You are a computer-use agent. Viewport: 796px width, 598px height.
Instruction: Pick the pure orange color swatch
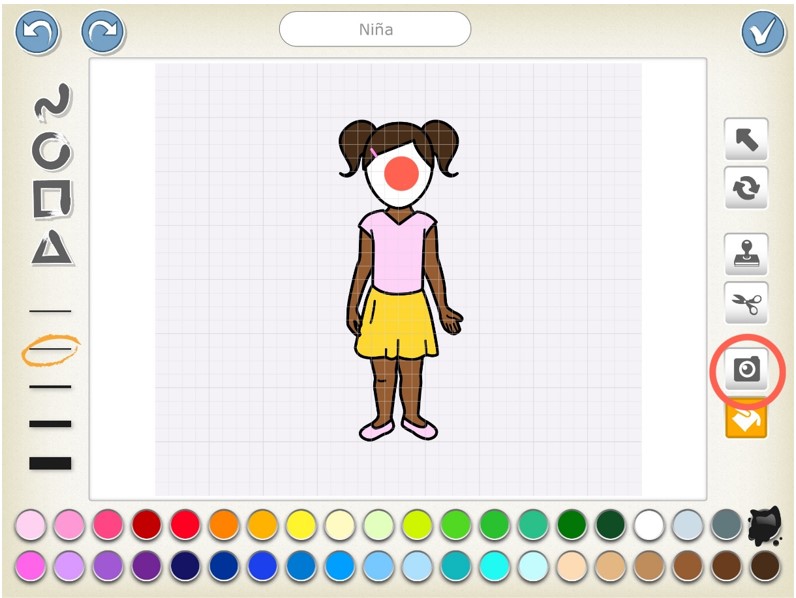[223, 525]
